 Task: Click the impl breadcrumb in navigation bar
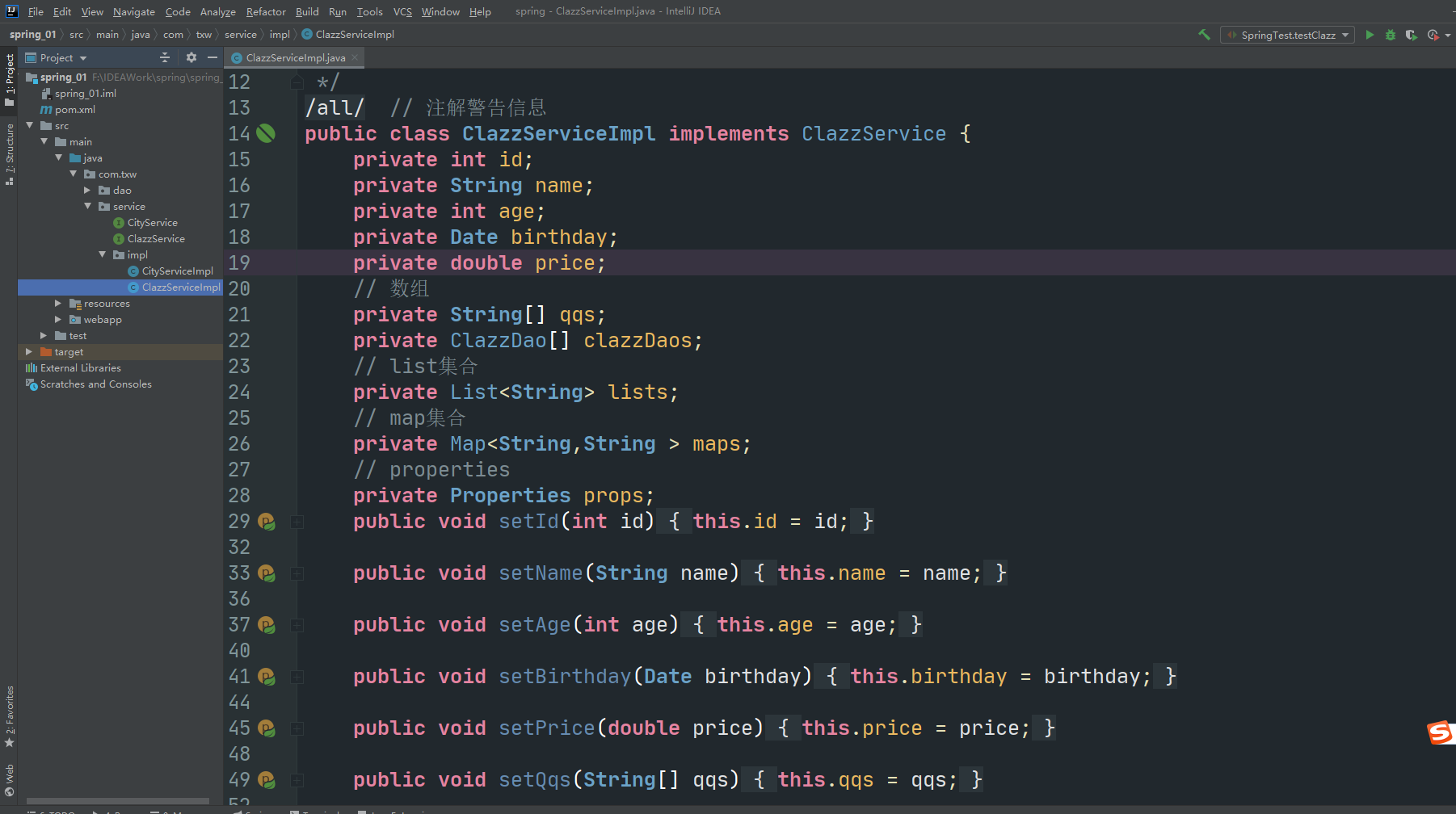point(280,35)
